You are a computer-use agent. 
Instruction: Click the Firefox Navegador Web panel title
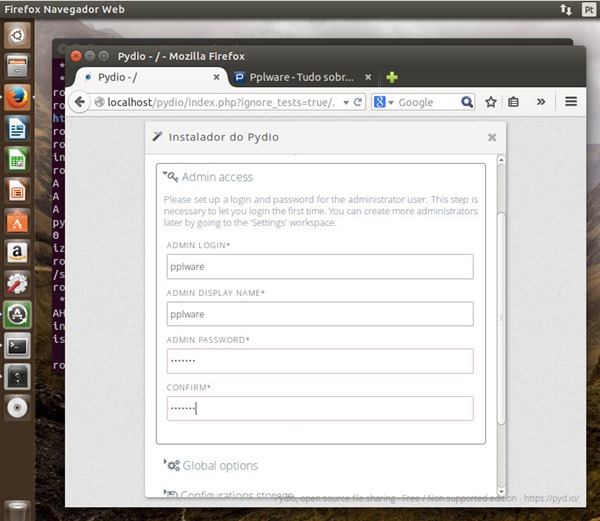(x=64, y=9)
